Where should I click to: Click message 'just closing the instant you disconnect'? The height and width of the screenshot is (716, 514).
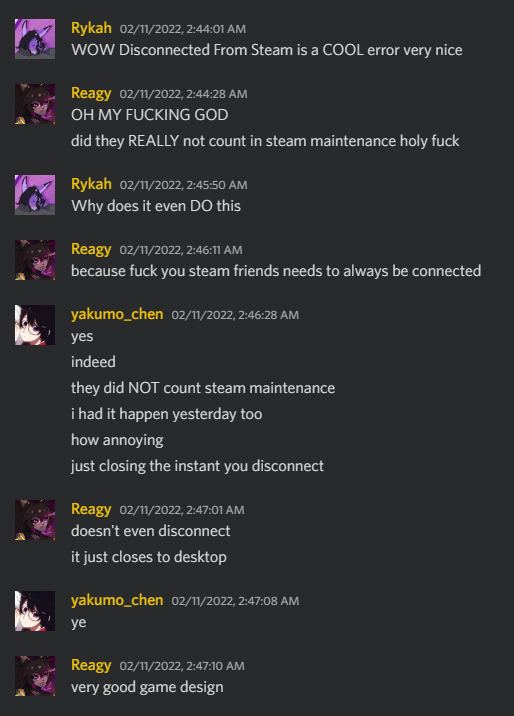pos(197,466)
